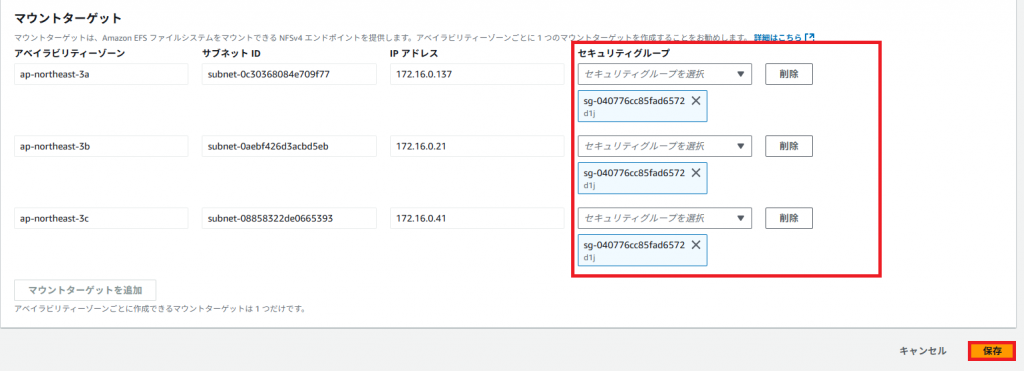The image size is (1024, 371).
Task: Open the 詳細はこちら link
Action: point(784,38)
